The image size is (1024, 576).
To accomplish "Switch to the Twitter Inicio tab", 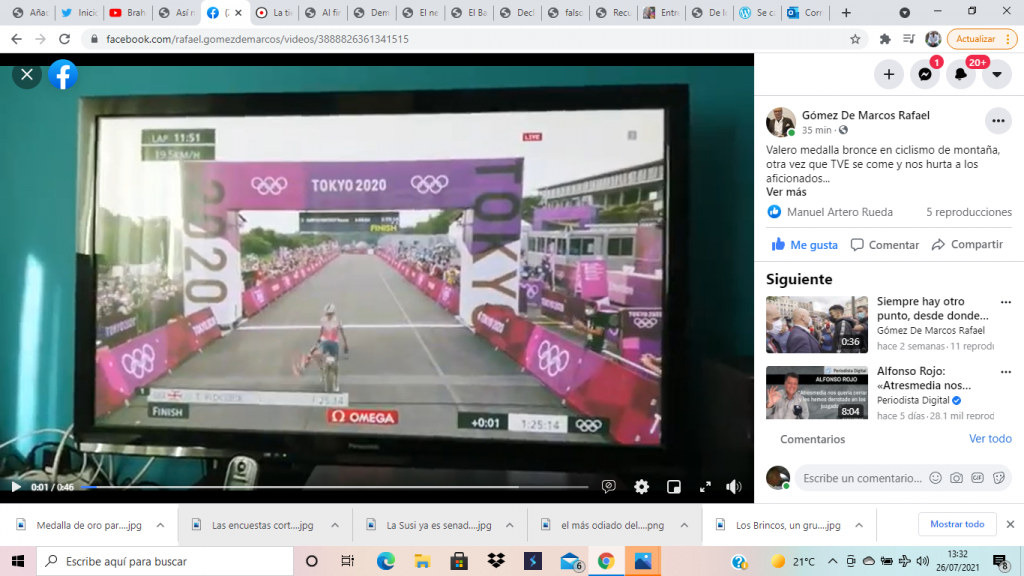I will [80, 12].
